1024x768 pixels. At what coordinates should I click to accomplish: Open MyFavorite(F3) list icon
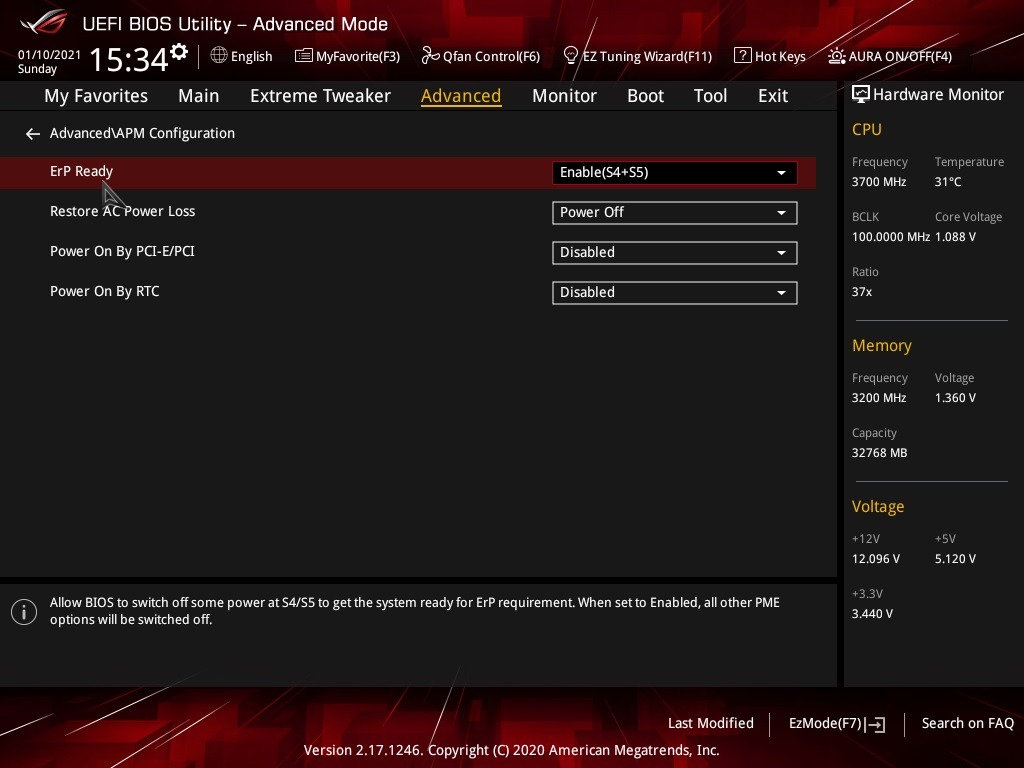tap(303, 56)
